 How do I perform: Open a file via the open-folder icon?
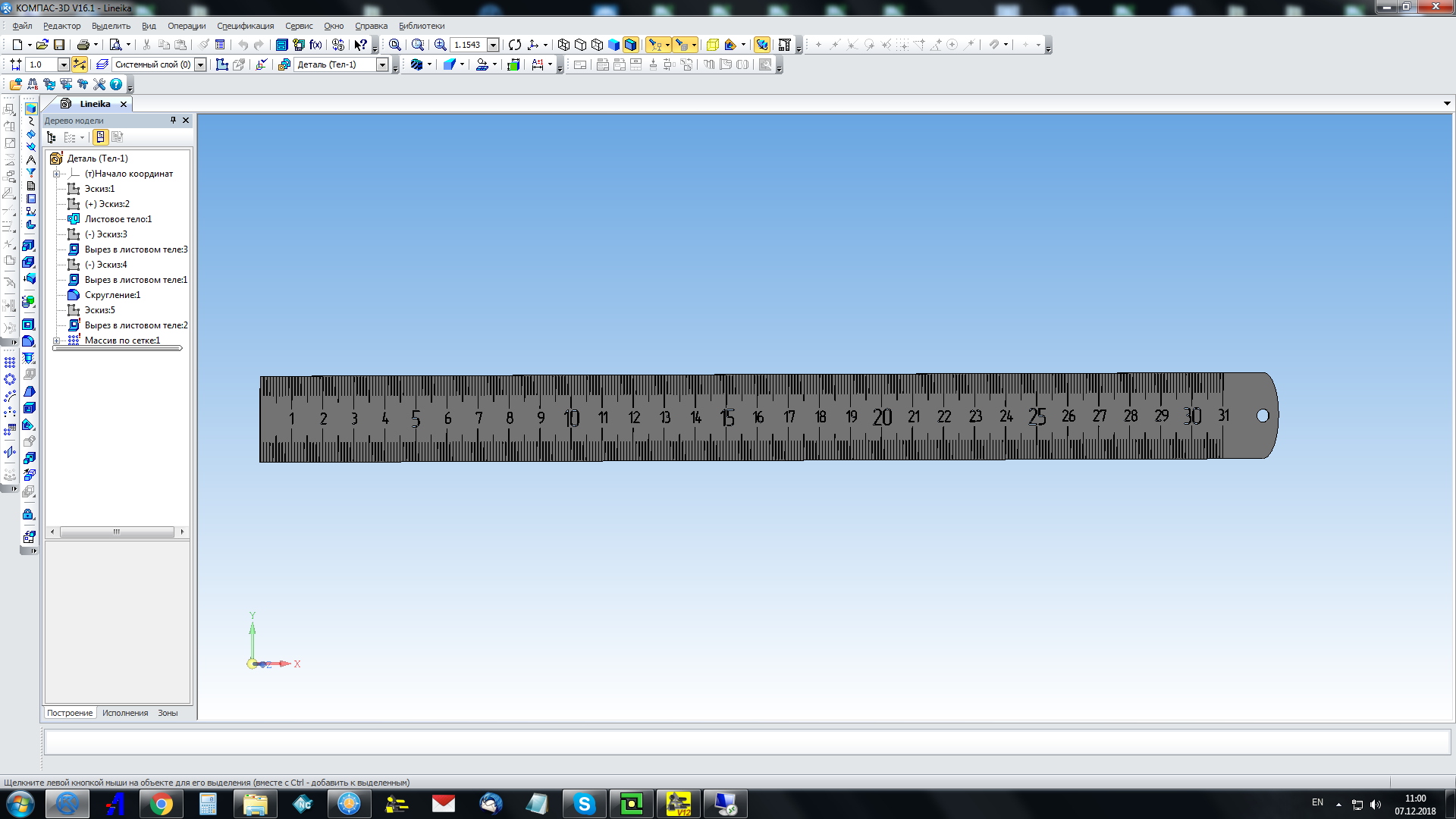pyautogui.click(x=42, y=45)
